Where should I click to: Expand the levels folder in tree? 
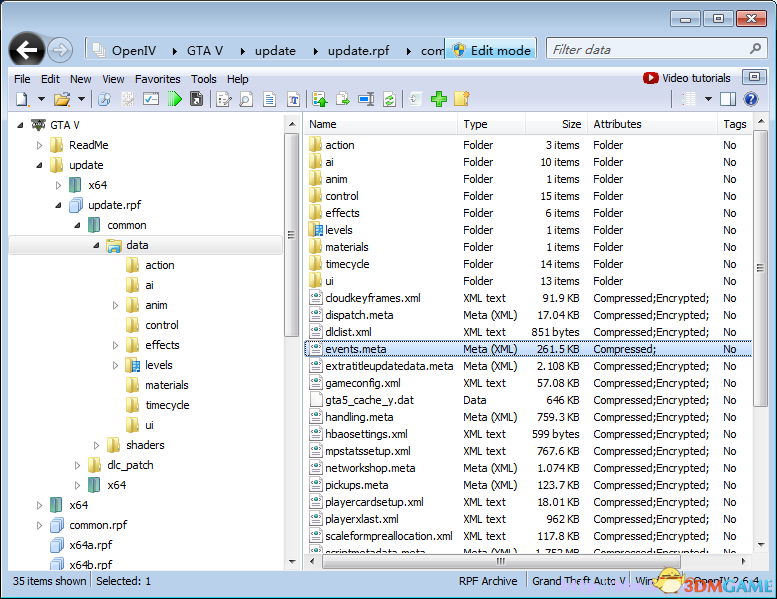(115, 365)
